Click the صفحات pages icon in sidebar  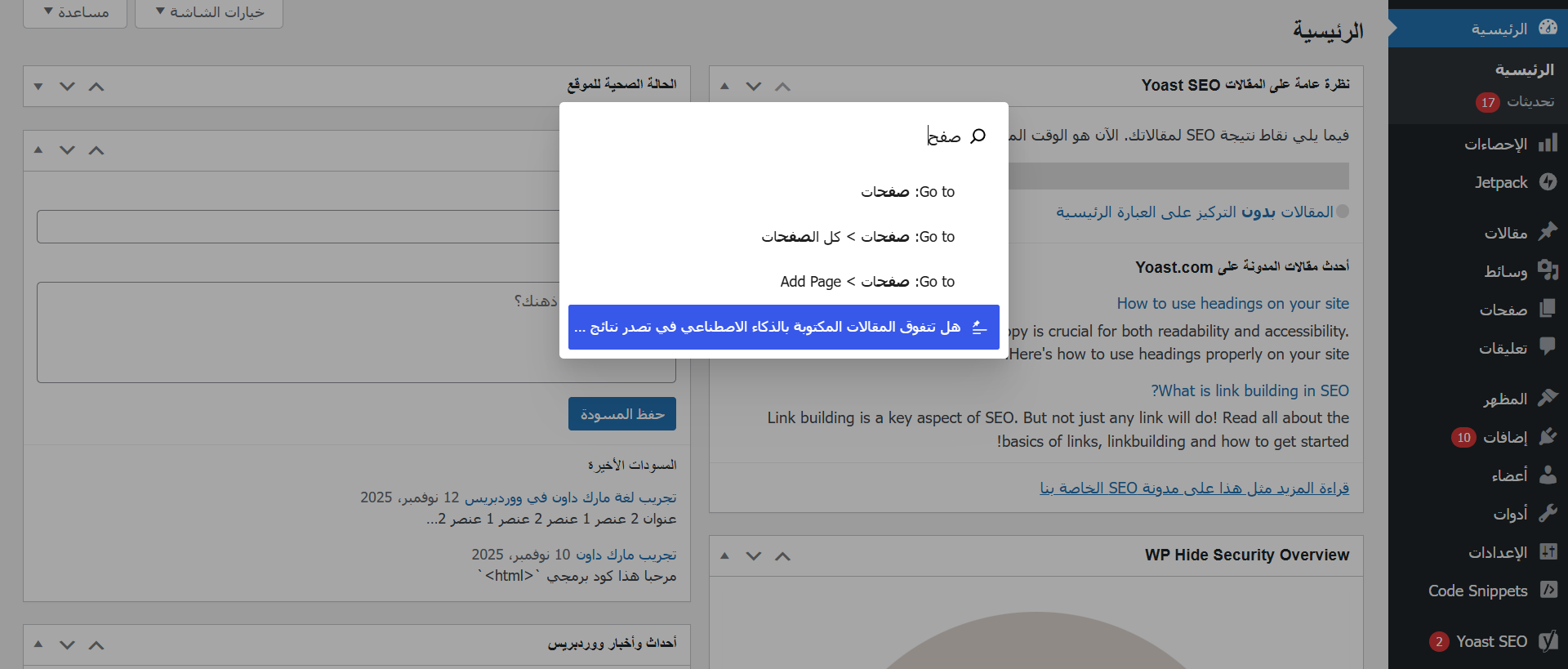tap(1548, 309)
